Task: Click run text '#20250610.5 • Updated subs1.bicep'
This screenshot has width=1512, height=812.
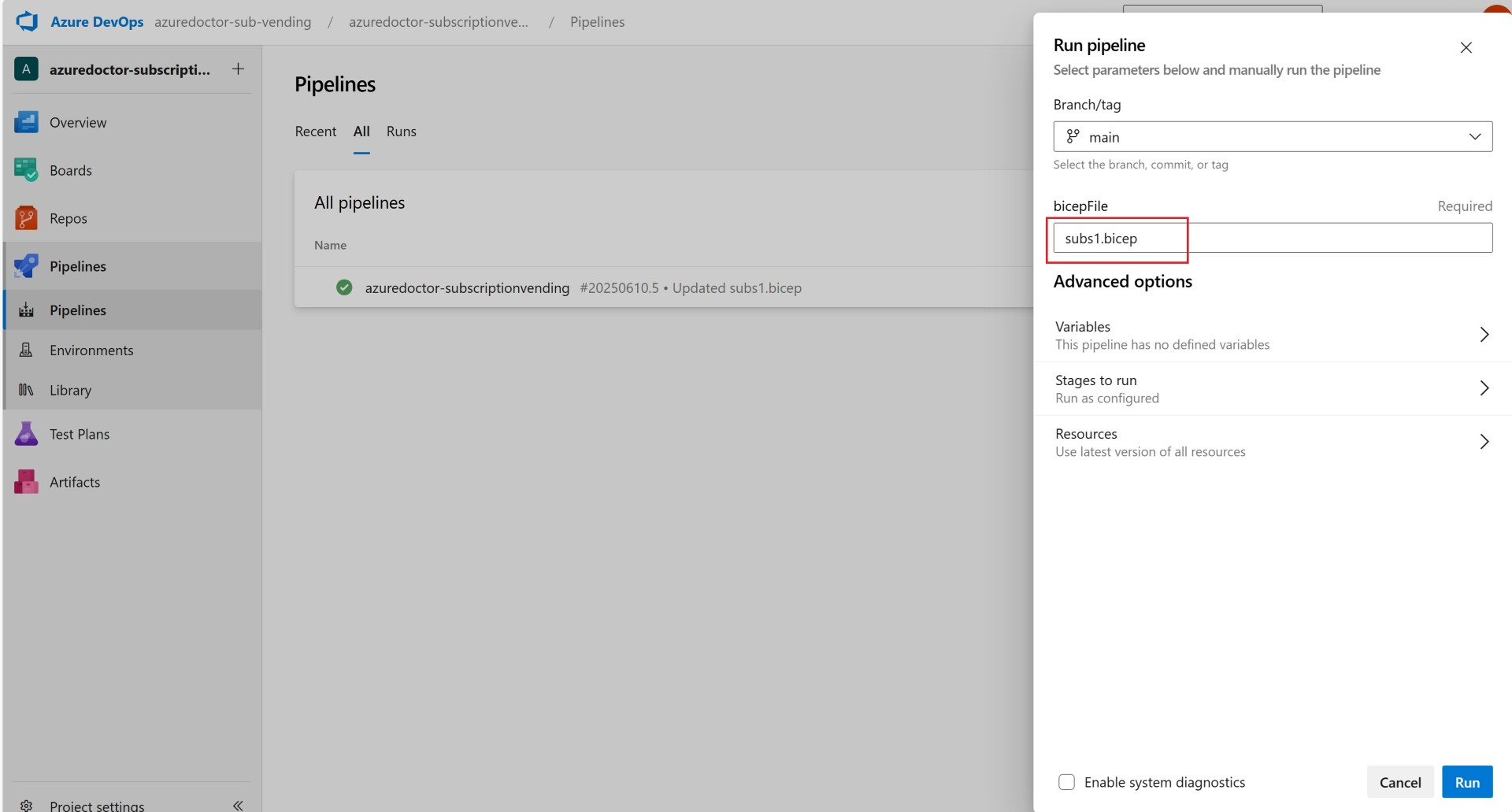Action: pos(691,287)
